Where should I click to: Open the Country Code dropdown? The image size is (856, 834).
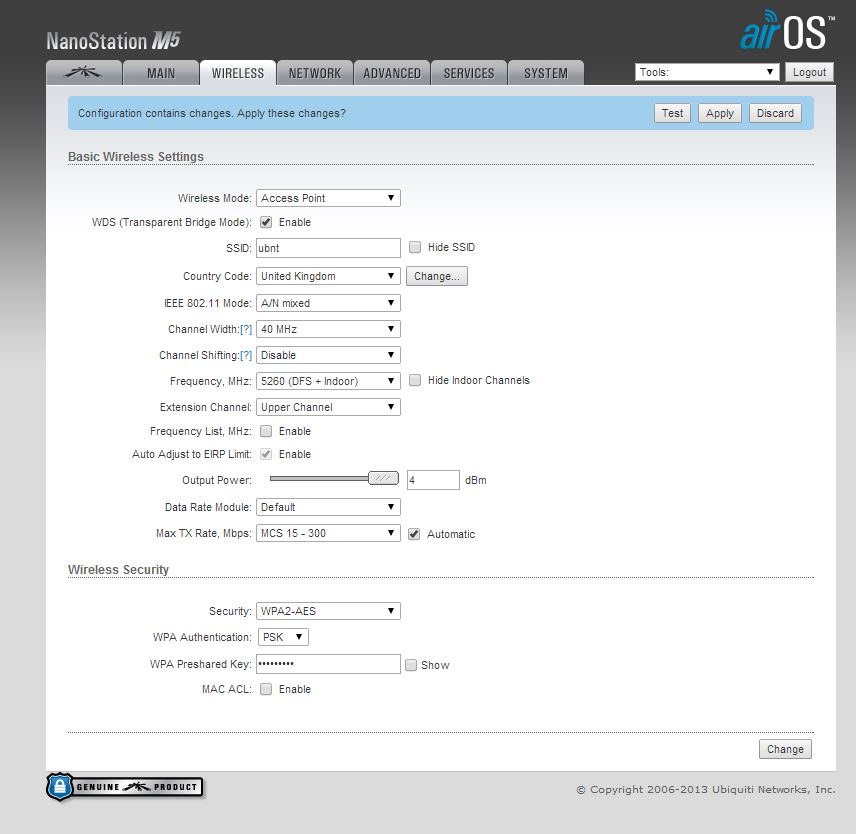pos(328,276)
